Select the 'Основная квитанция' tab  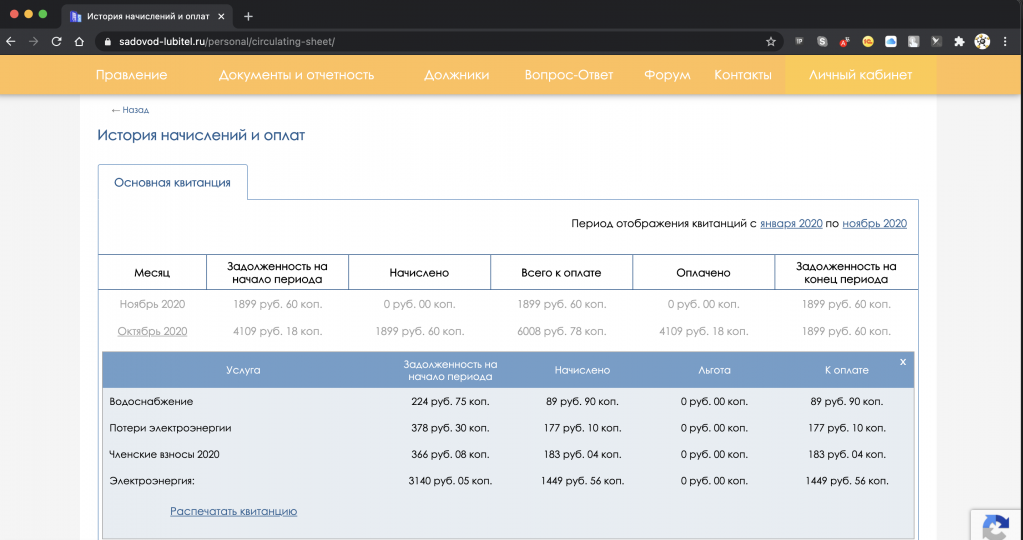pos(172,183)
